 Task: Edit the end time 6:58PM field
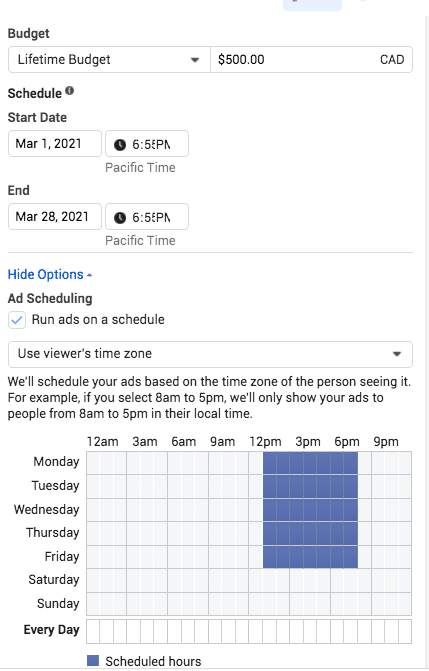point(147,217)
